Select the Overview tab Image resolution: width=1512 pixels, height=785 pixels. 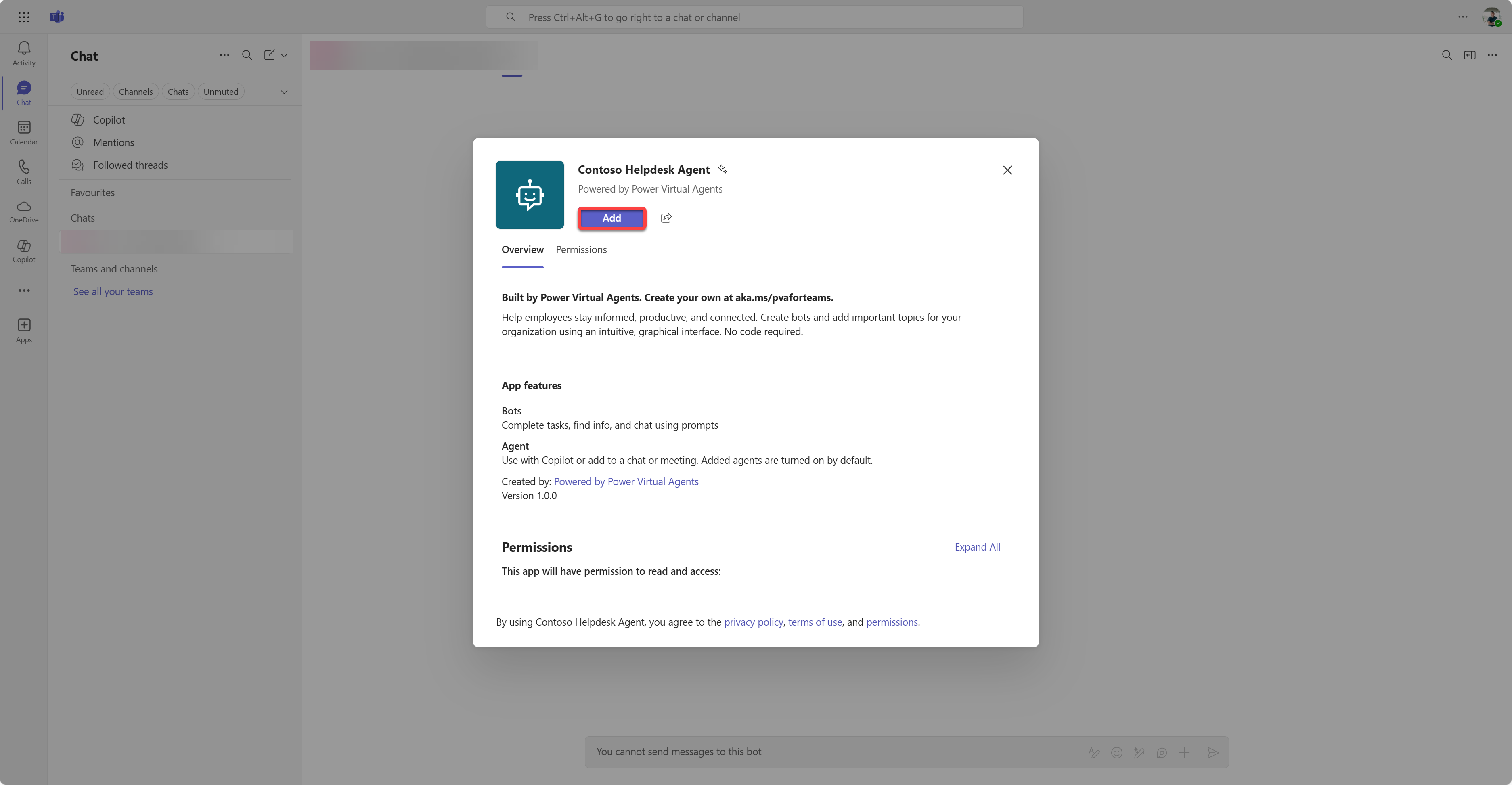[x=522, y=249]
